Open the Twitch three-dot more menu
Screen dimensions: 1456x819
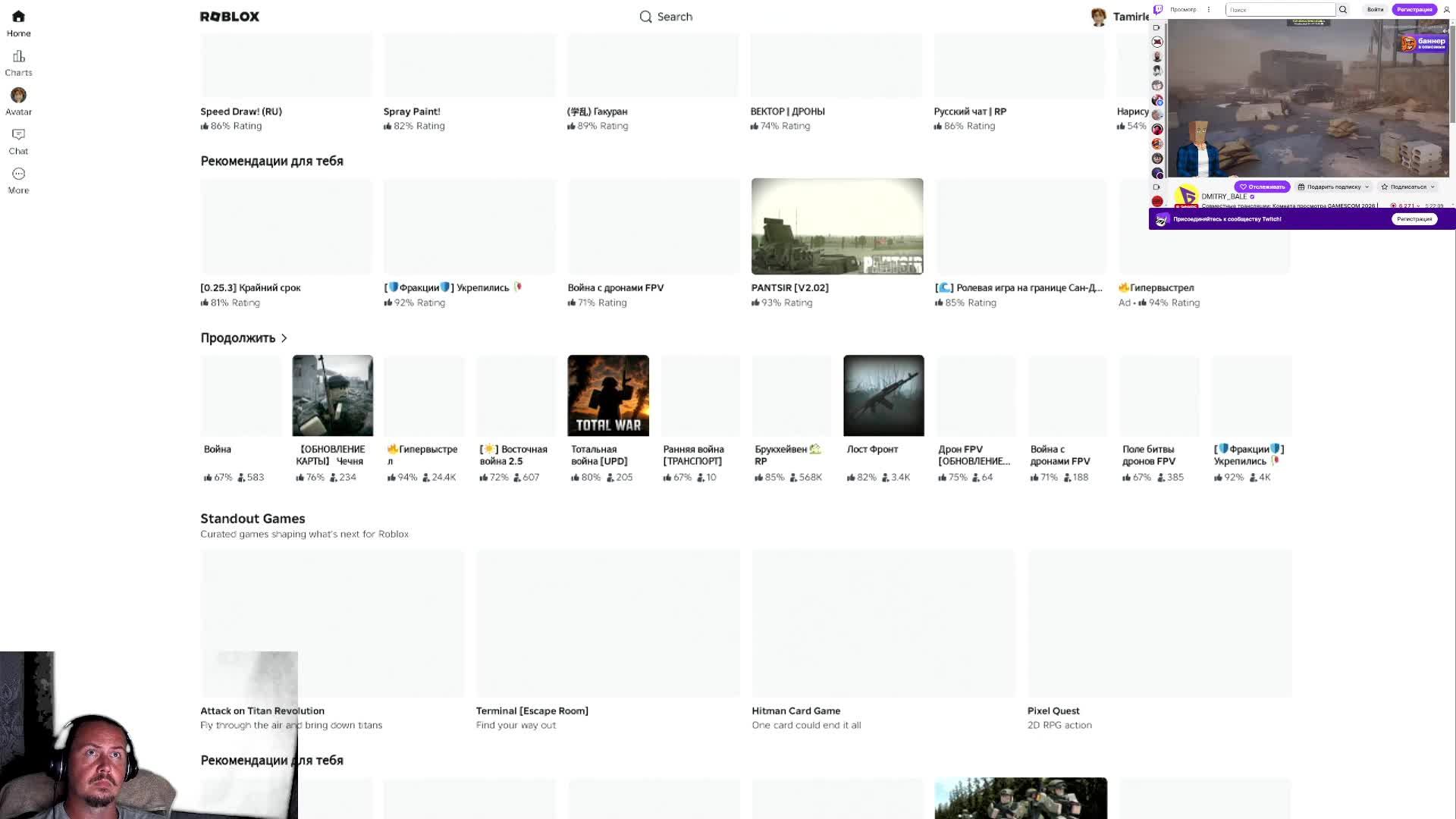pos(1209,10)
